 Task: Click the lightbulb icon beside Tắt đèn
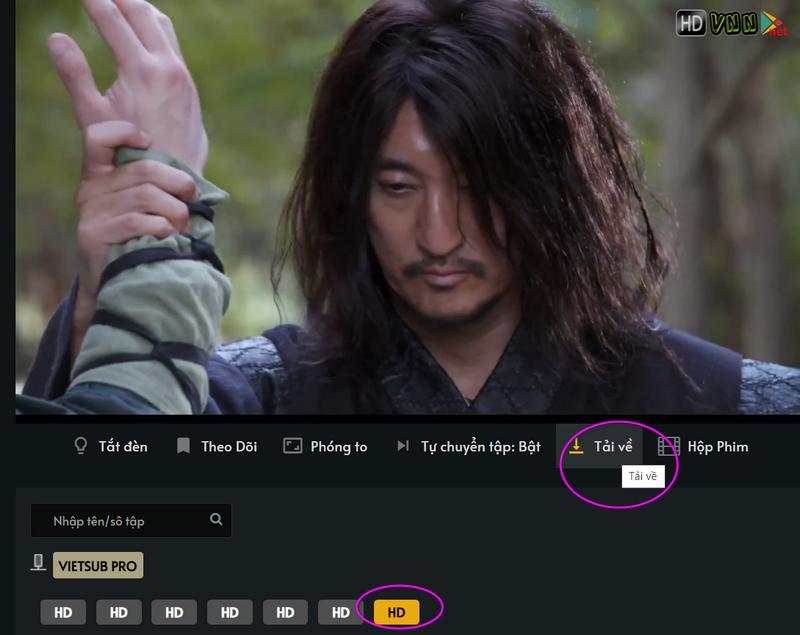coord(81,446)
